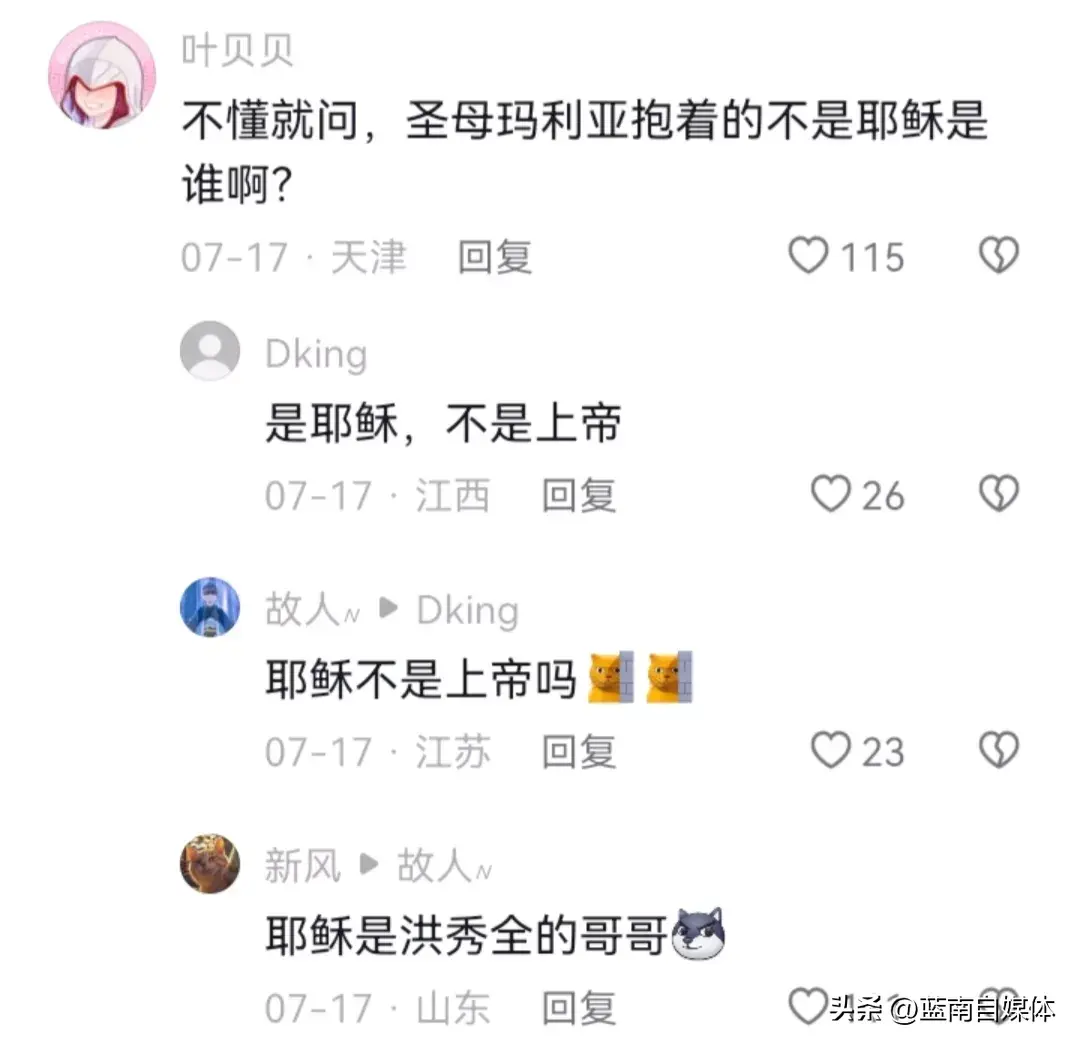The height and width of the screenshot is (1047, 1080).
Task: Open 叶贝贝's hooded avatar profile
Action: click(x=102, y=75)
